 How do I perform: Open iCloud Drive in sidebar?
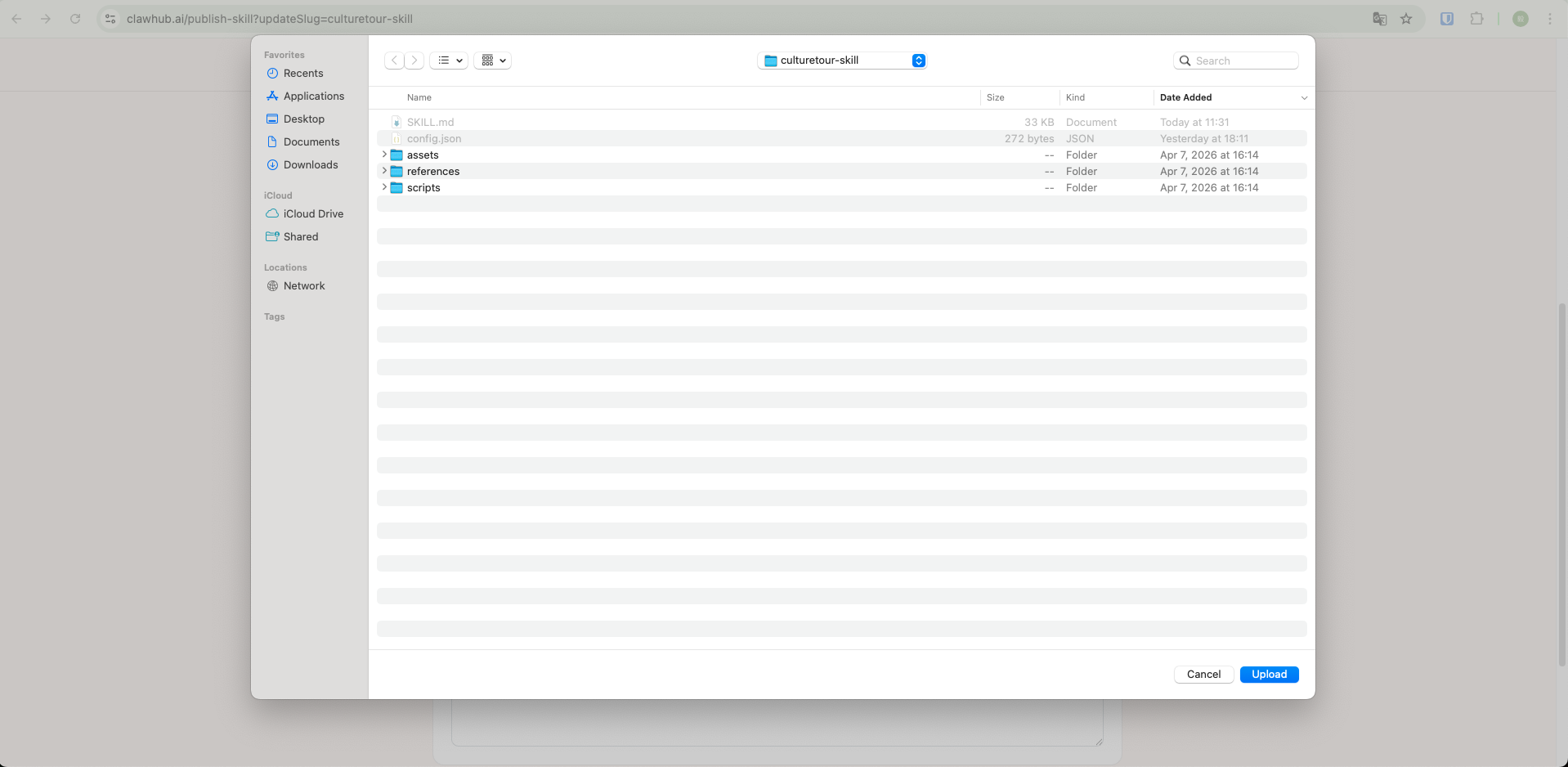[x=313, y=214]
